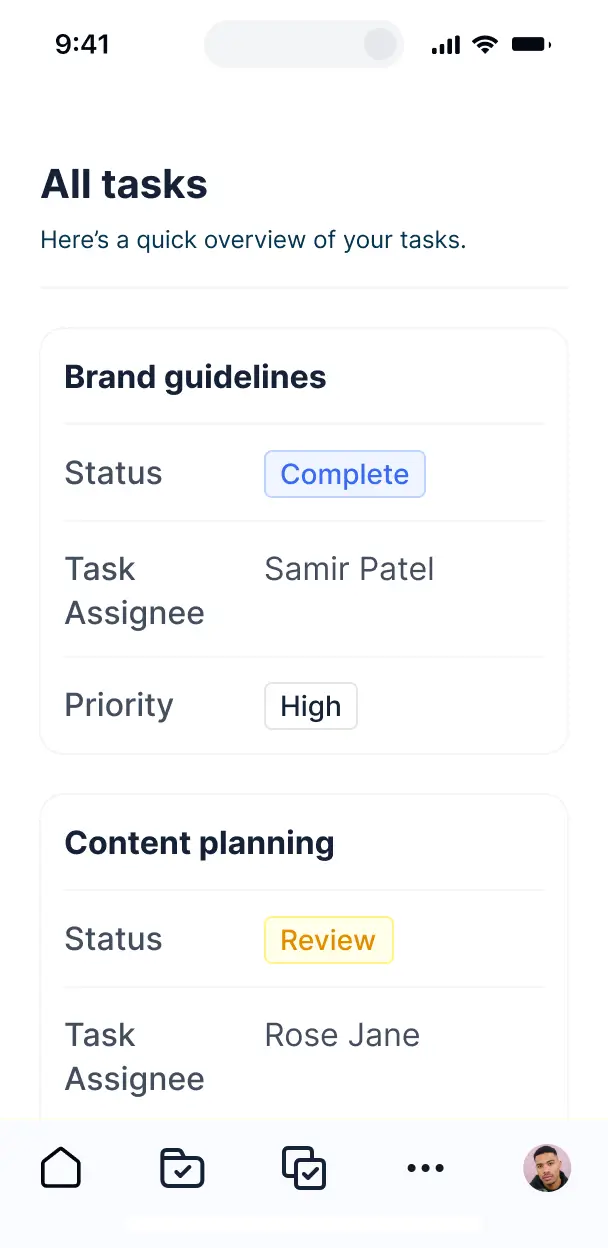Select the All tasks heading

[124, 184]
